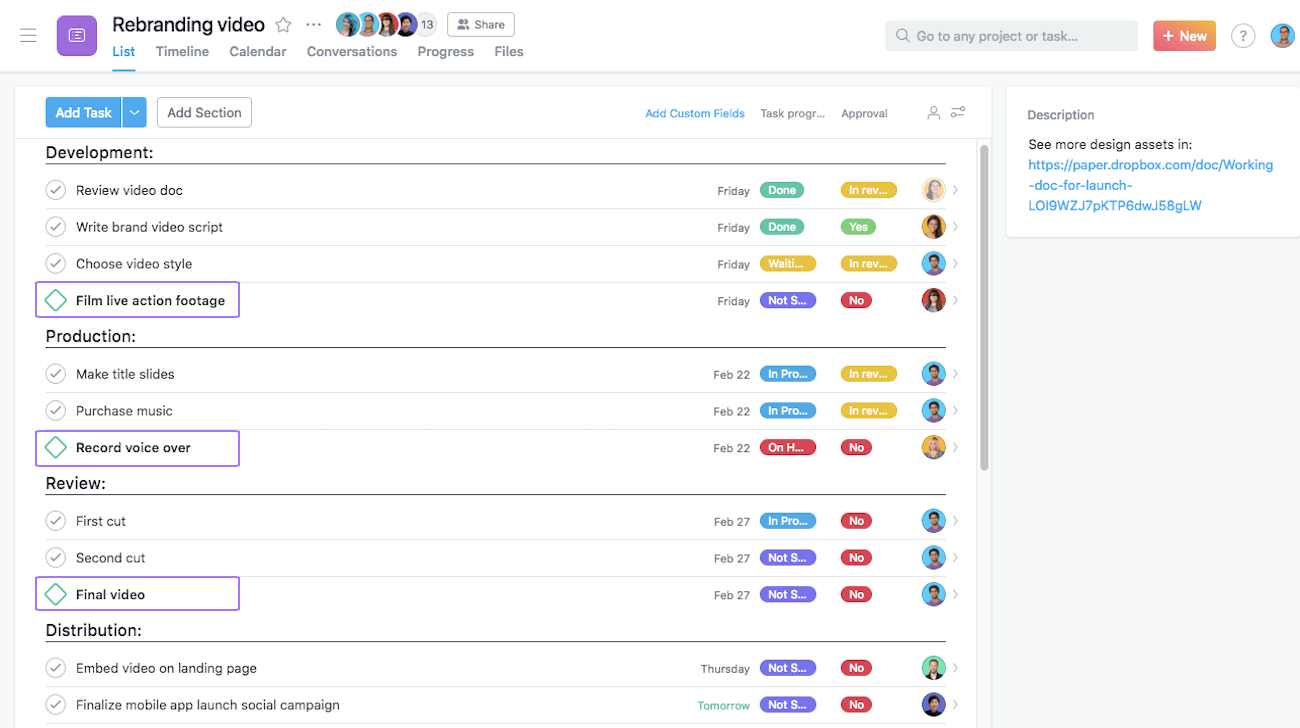Open the Files tab

click(509, 51)
